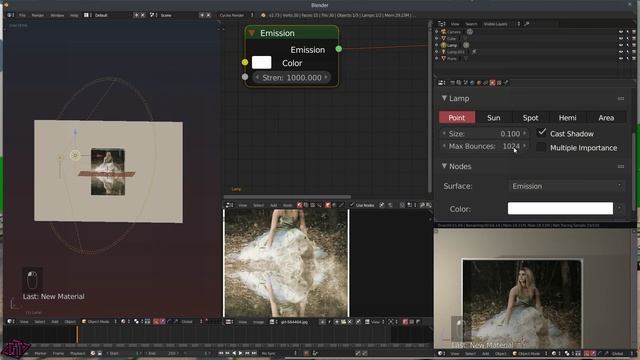The width and height of the screenshot is (640, 360).
Task: Select Plane in the outliner
Action: [x=451, y=59]
